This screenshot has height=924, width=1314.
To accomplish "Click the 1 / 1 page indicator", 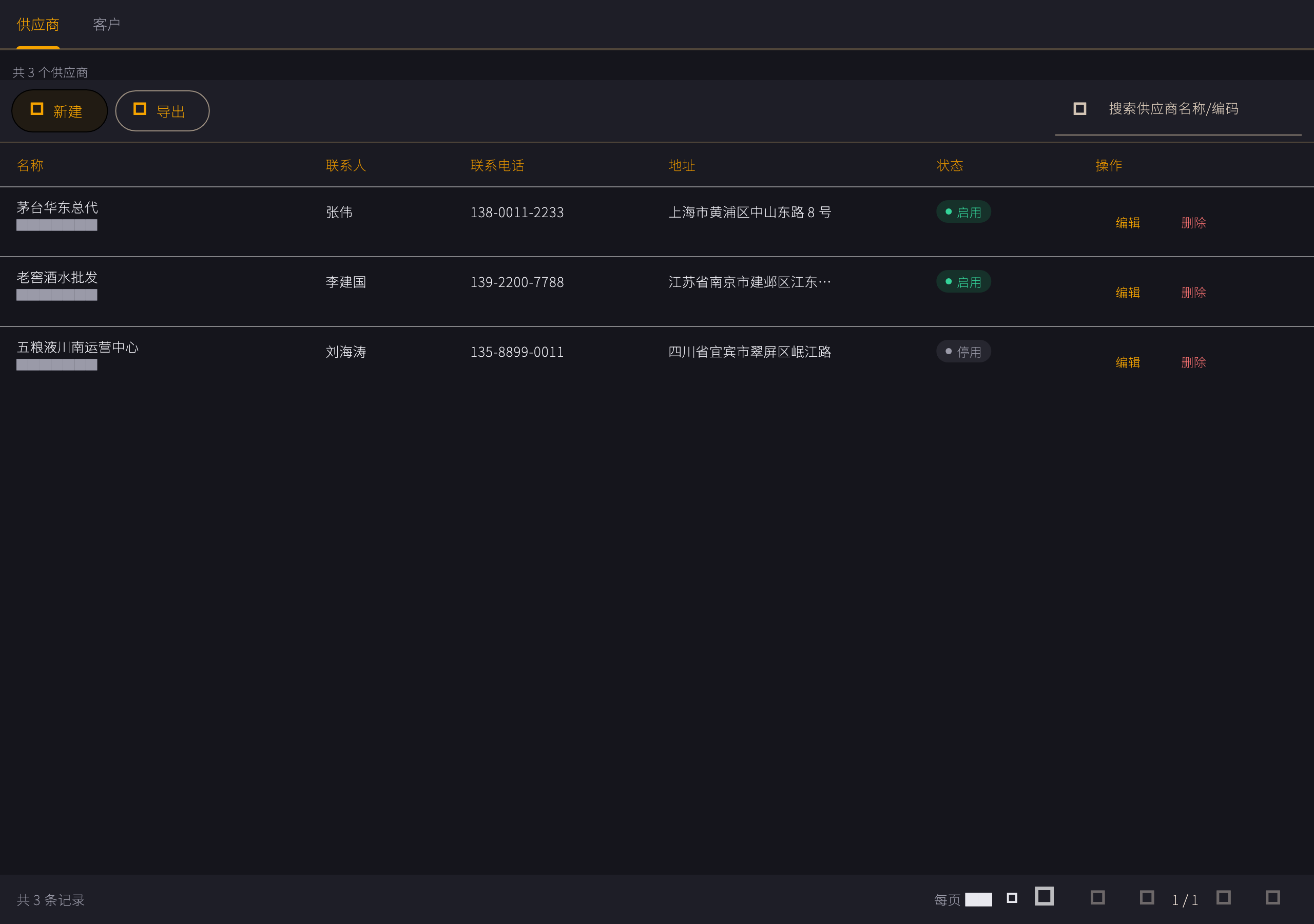I will [x=1185, y=900].
